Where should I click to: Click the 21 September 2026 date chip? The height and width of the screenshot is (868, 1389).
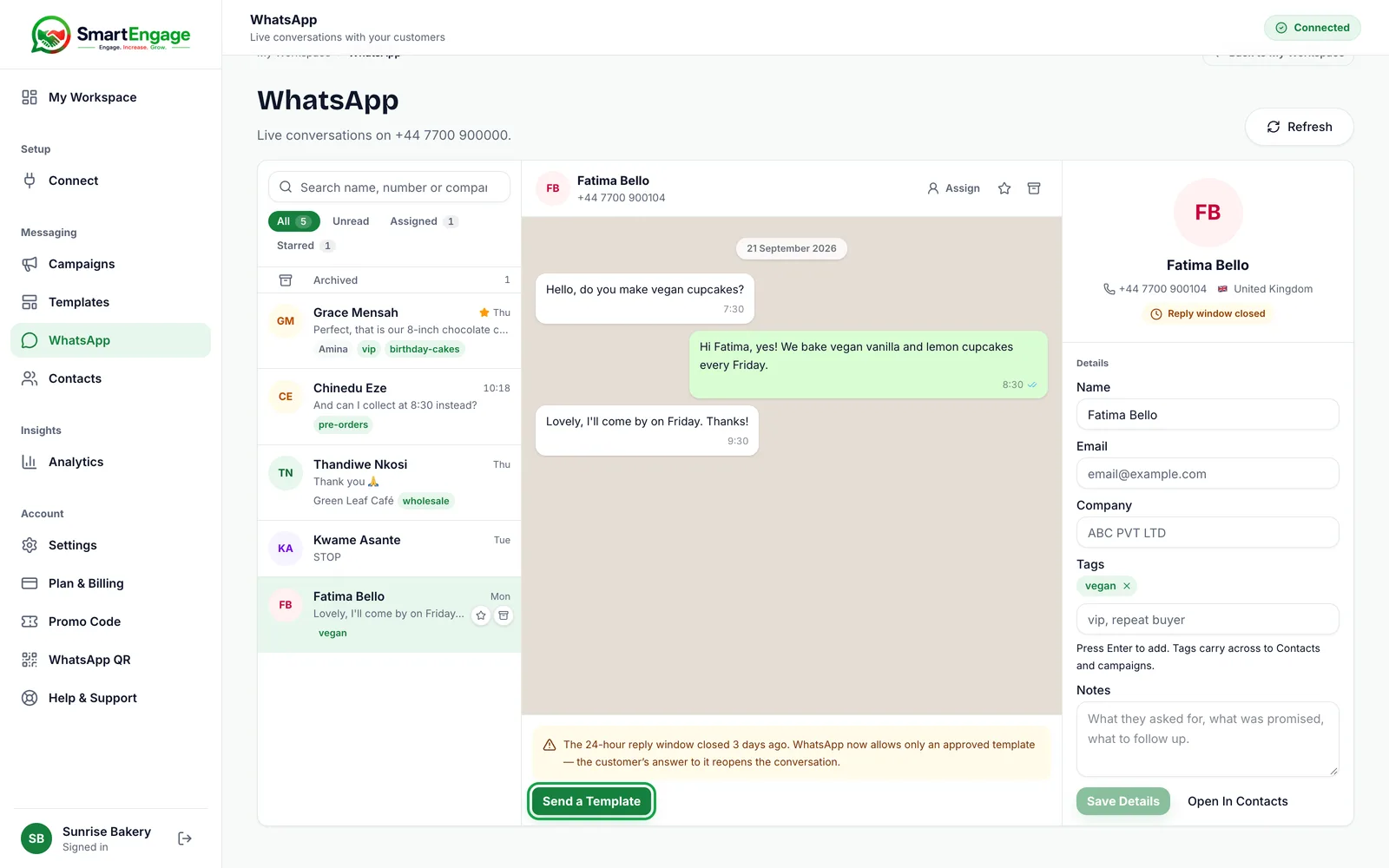click(792, 248)
